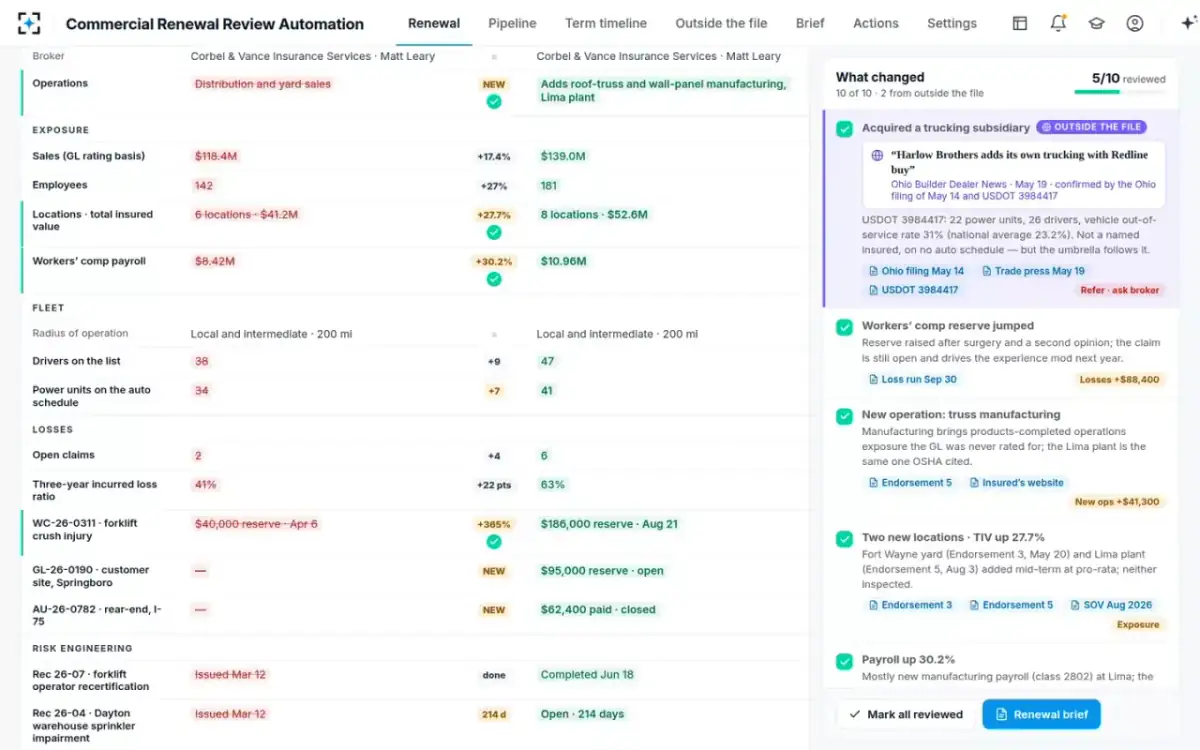Click the Losses +$88,400 tag
Image resolution: width=1200 pixels, height=750 pixels.
tap(1120, 379)
